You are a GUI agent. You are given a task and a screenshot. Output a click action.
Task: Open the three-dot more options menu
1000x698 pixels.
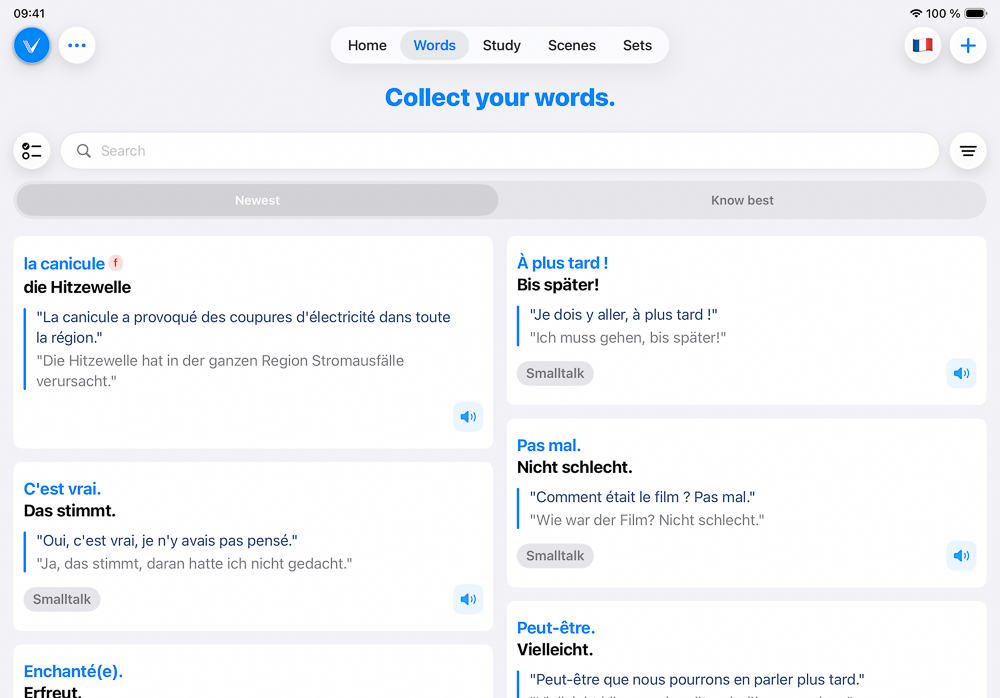coord(77,45)
